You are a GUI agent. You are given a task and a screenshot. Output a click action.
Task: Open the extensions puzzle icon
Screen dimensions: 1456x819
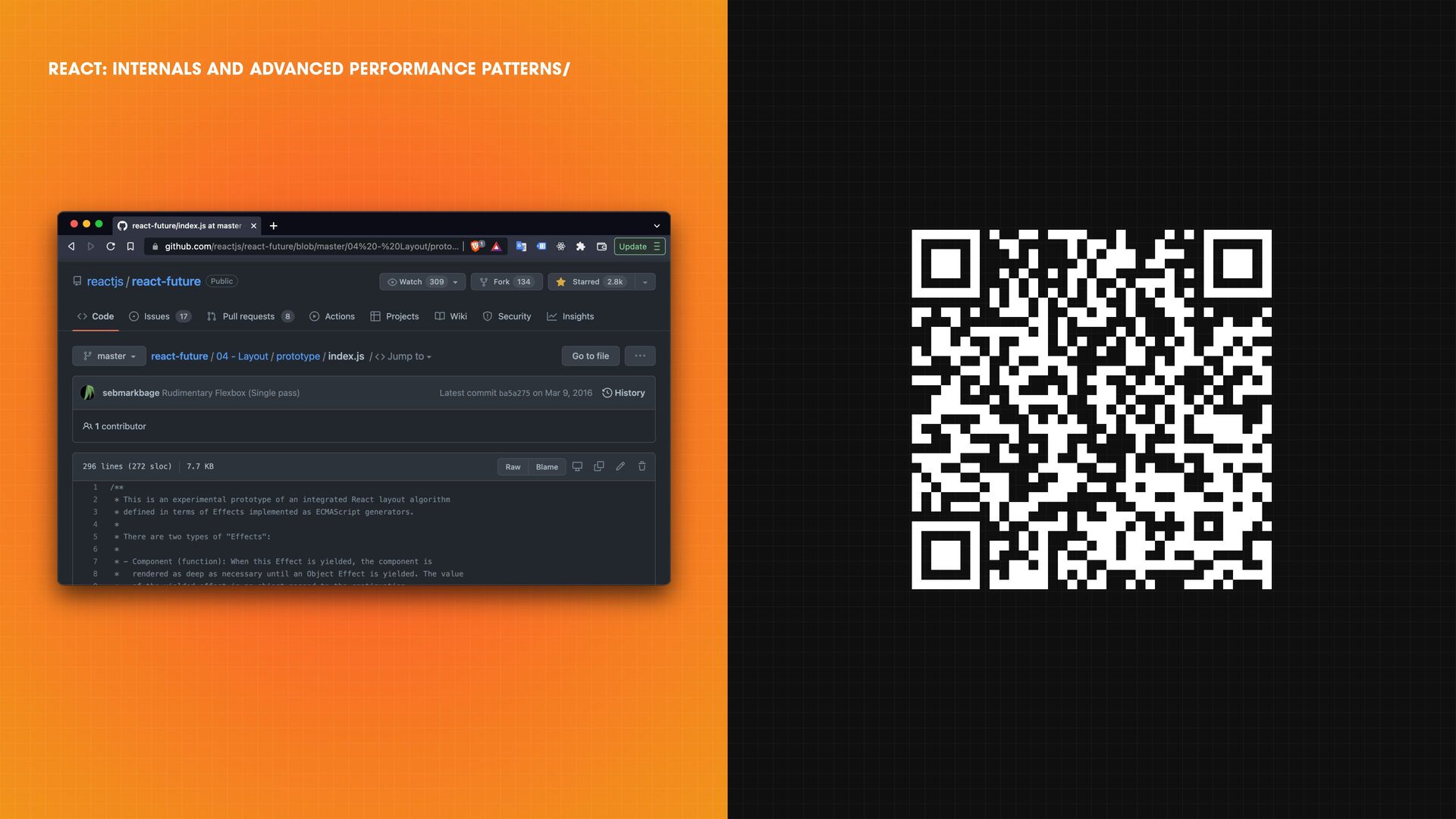point(581,246)
